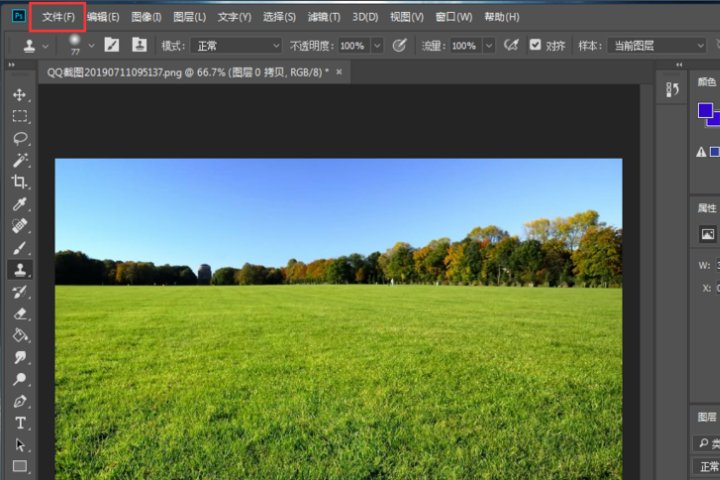Viewport: 720px width, 480px height.
Task: Open the 帮助(H) menu
Action: (501, 17)
